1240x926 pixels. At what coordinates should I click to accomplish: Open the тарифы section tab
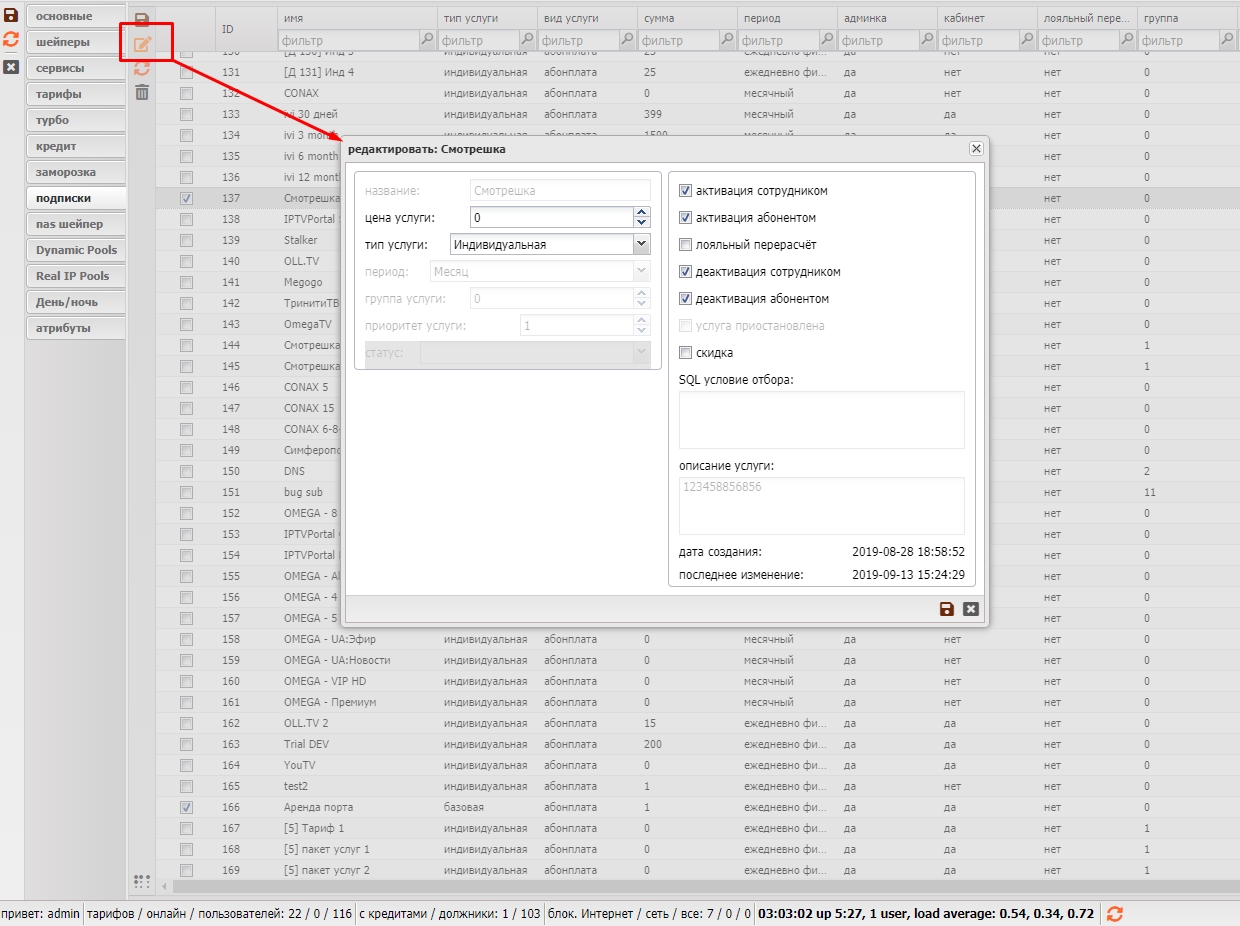click(x=75, y=94)
